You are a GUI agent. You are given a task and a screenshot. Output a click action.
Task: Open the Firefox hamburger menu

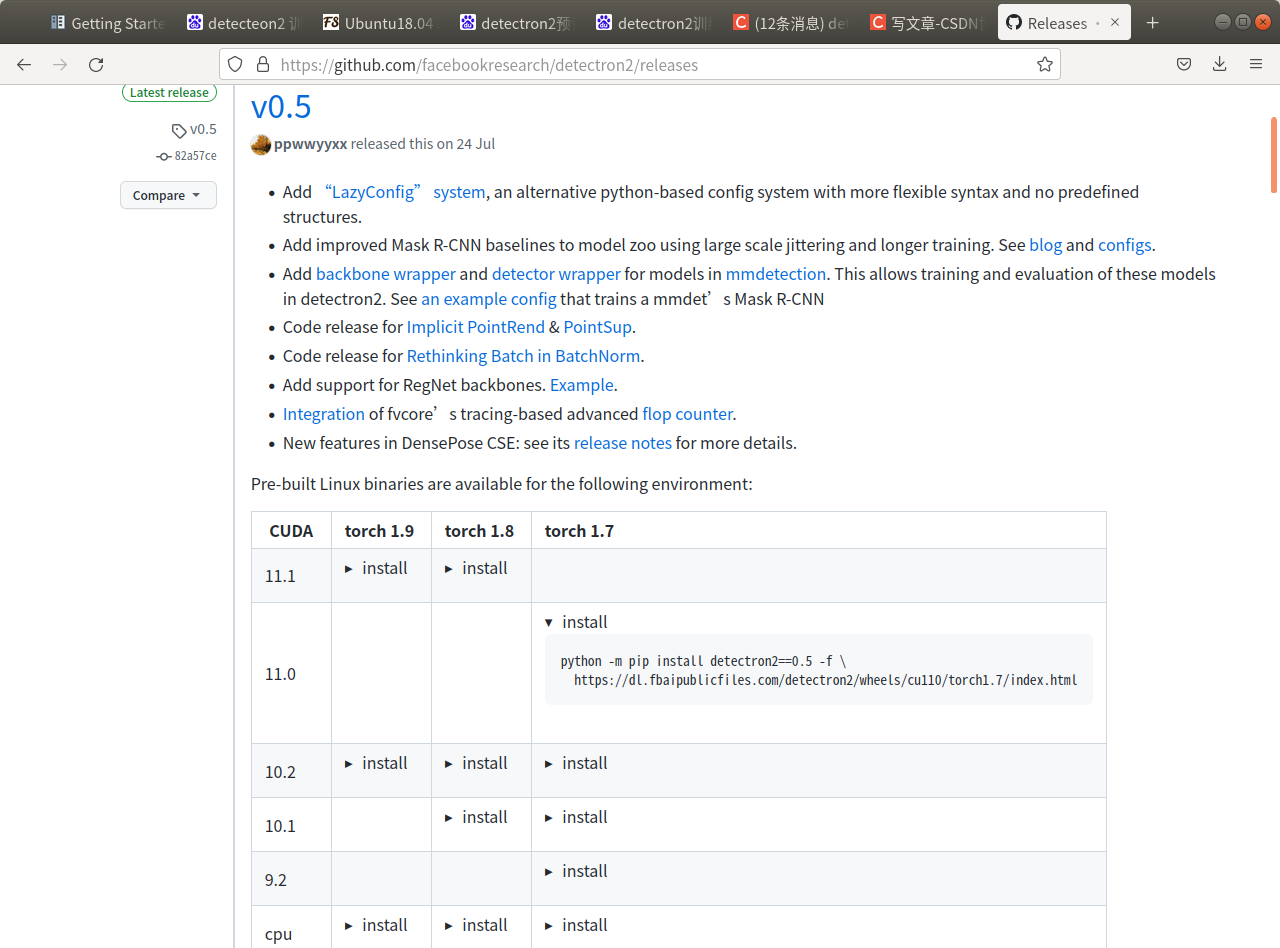point(1256,64)
